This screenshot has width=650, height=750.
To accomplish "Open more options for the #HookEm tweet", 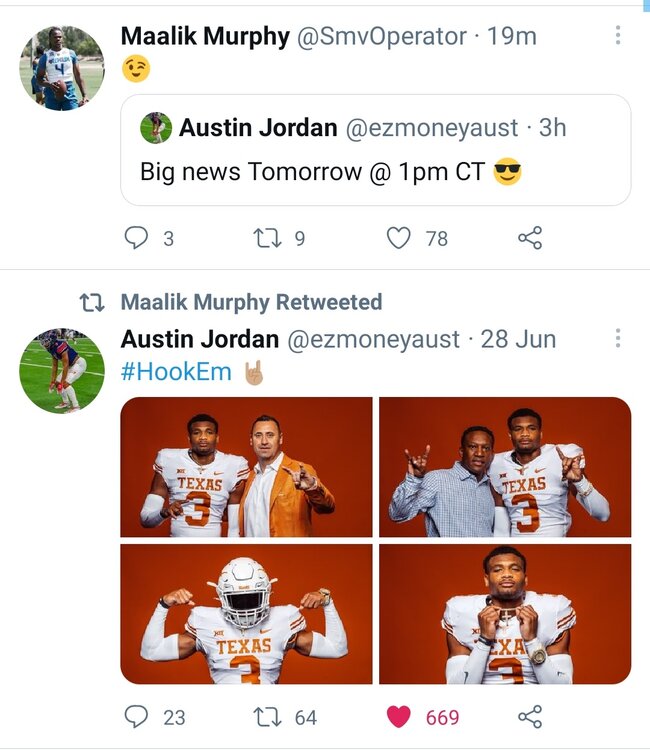I will [x=618, y=339].
